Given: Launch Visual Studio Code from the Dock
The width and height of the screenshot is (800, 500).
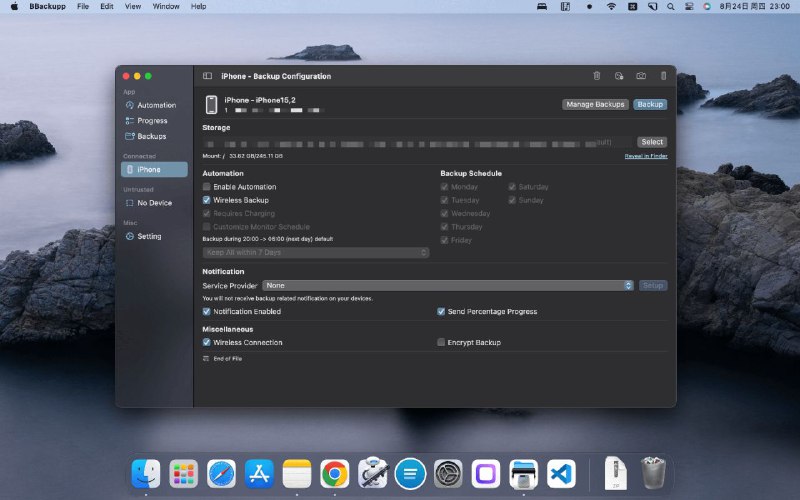Looking at the screenshot, I should pos(561,473).
